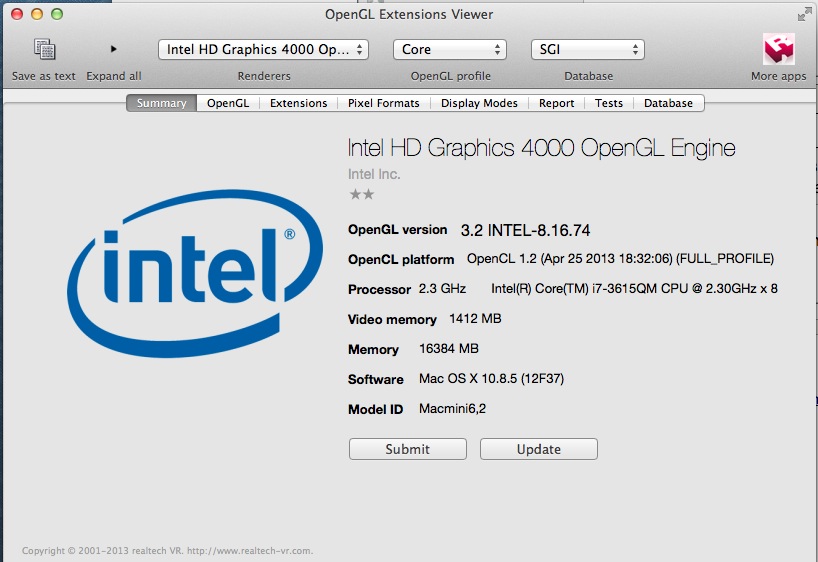Click the Update button
The width and height of the screenshot is (818, 562).
click(x=539, y=449)
